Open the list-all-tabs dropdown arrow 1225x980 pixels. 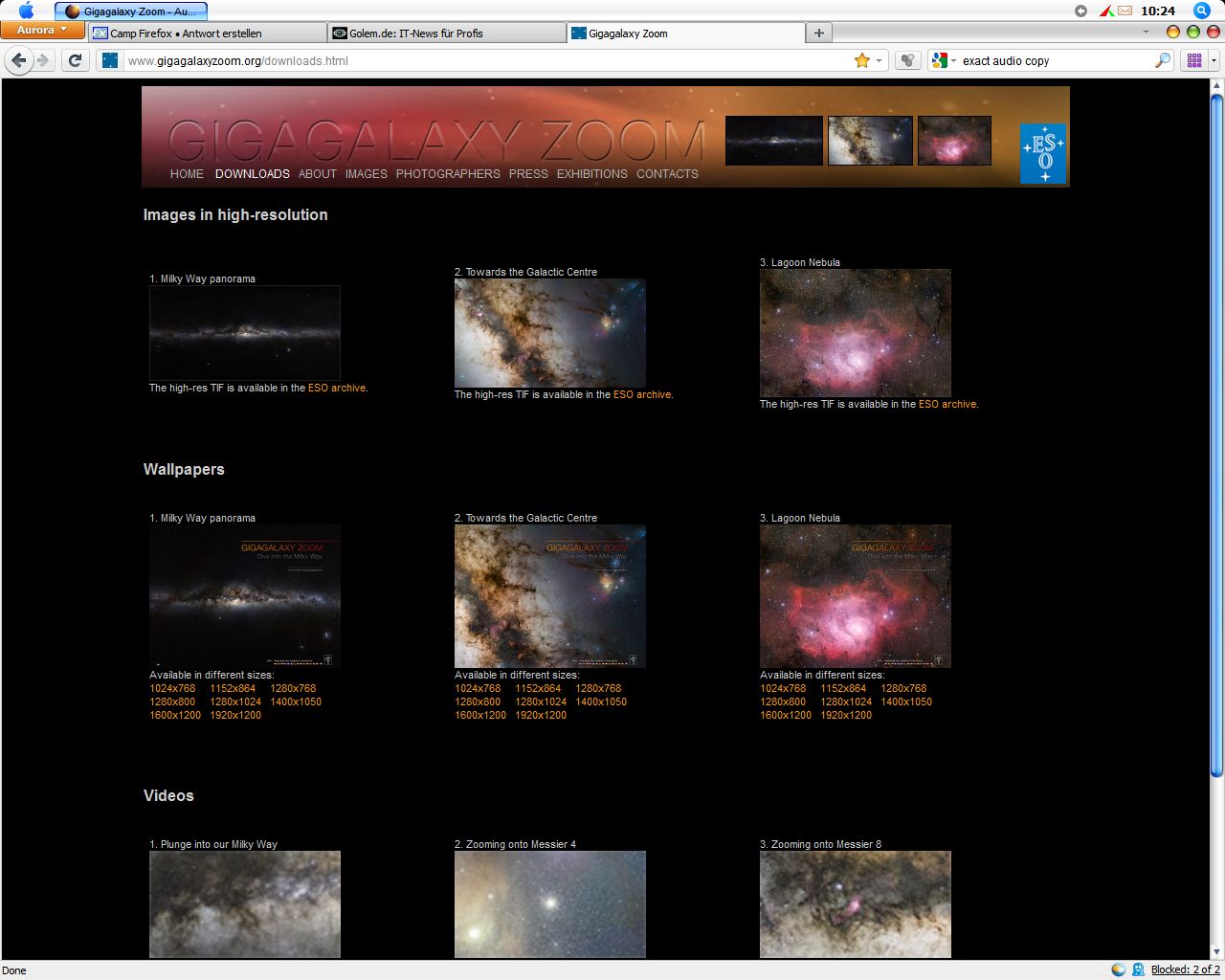pyautogui.click(x=1147, y=32)
